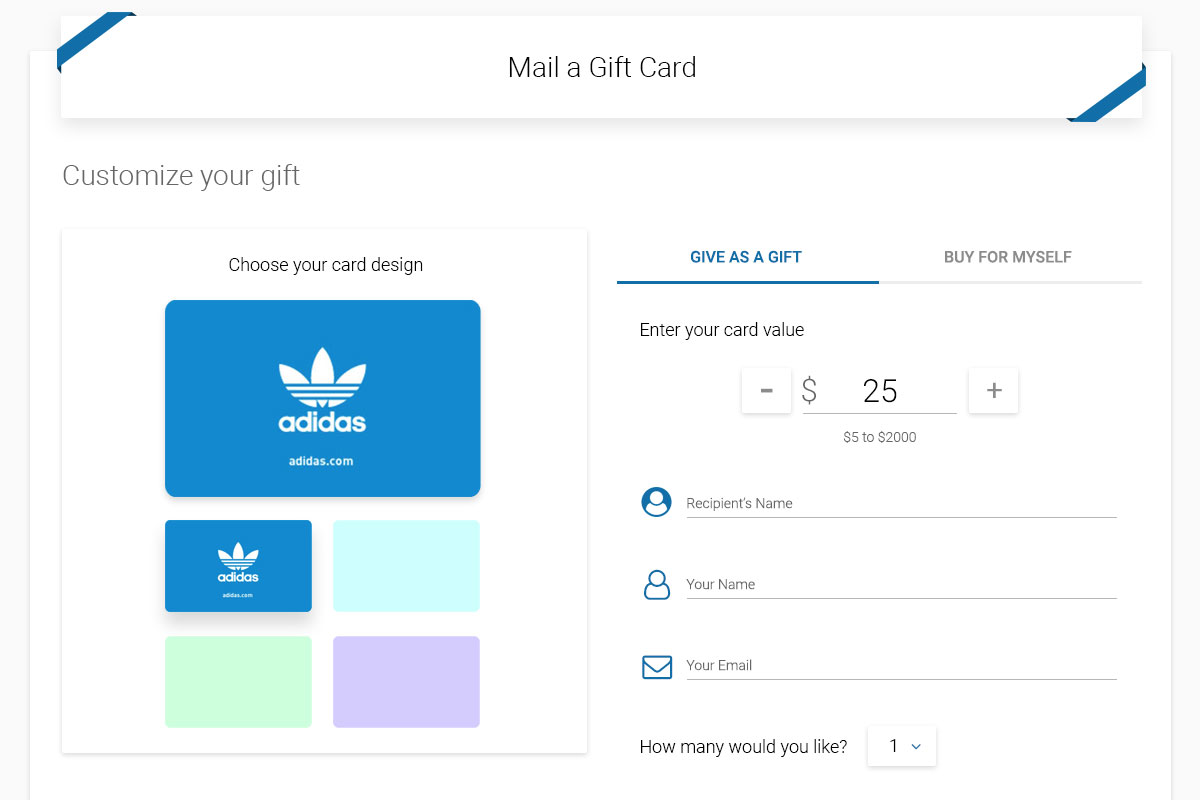Select the light cyan card design

pos(406,566)
